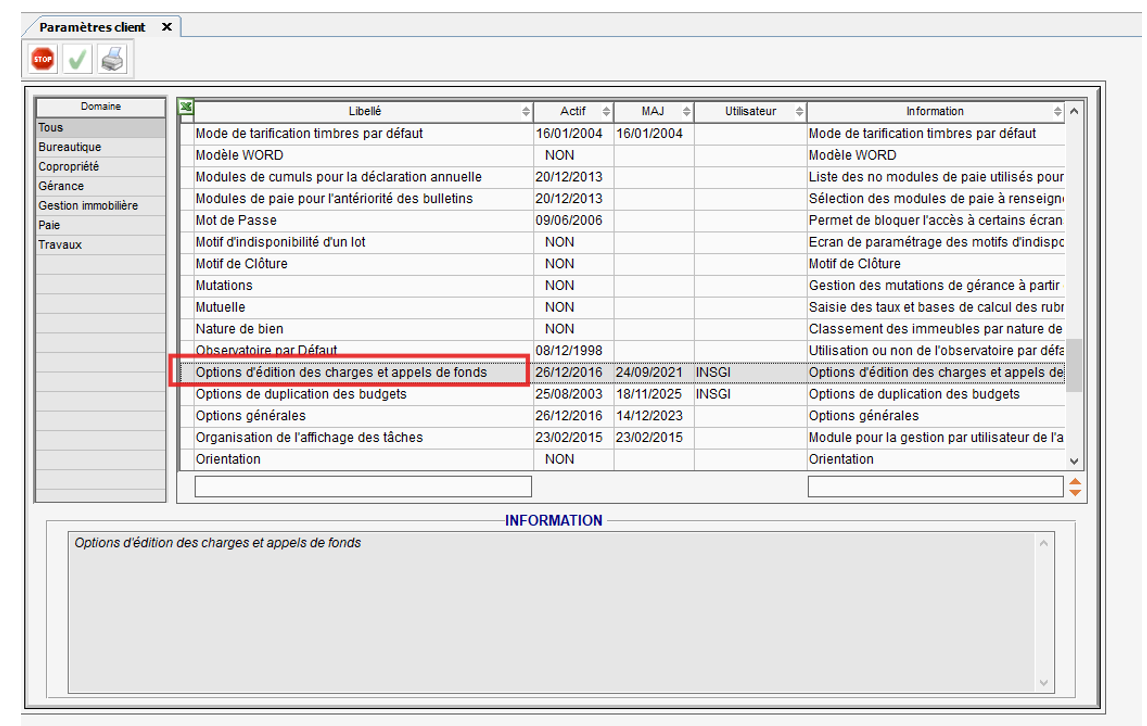Click the red STOP toolbar icon
The width and height of the screenshot is (1147, 726).
point(43,60)
